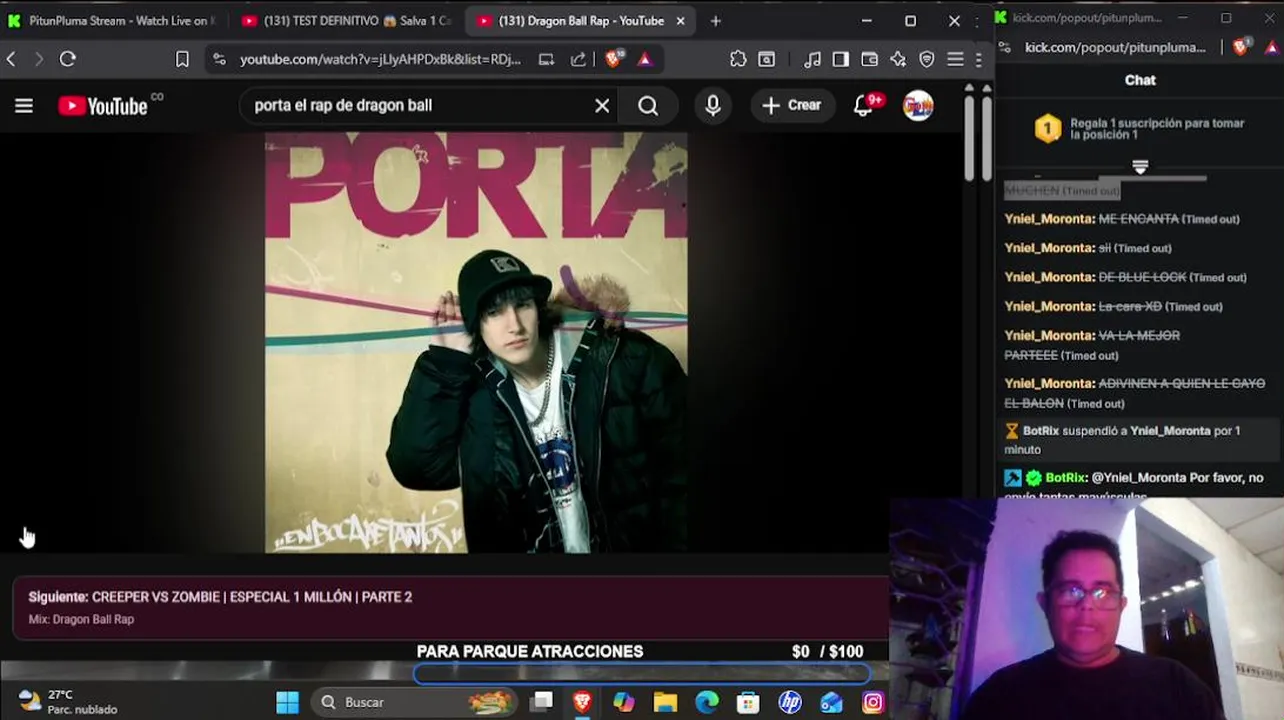This screenshot has height=720, width=1284.
Task: Open Task View on the taskbar
Action: pos(541,702)
